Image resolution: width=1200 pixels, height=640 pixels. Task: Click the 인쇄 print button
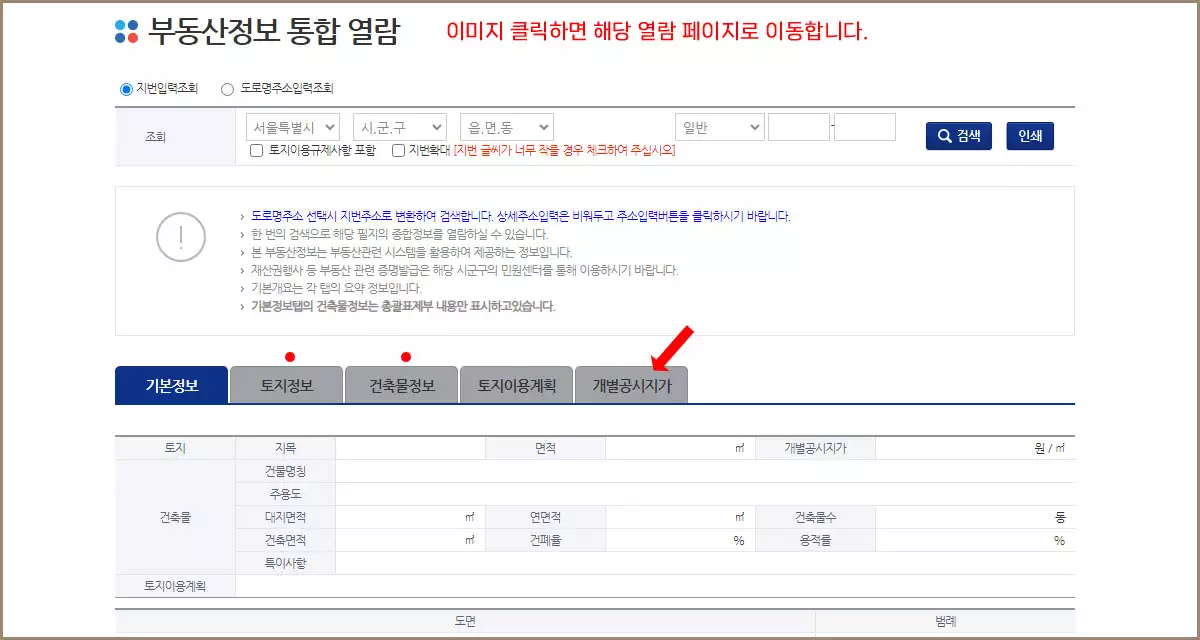[x=1029, y=136]
